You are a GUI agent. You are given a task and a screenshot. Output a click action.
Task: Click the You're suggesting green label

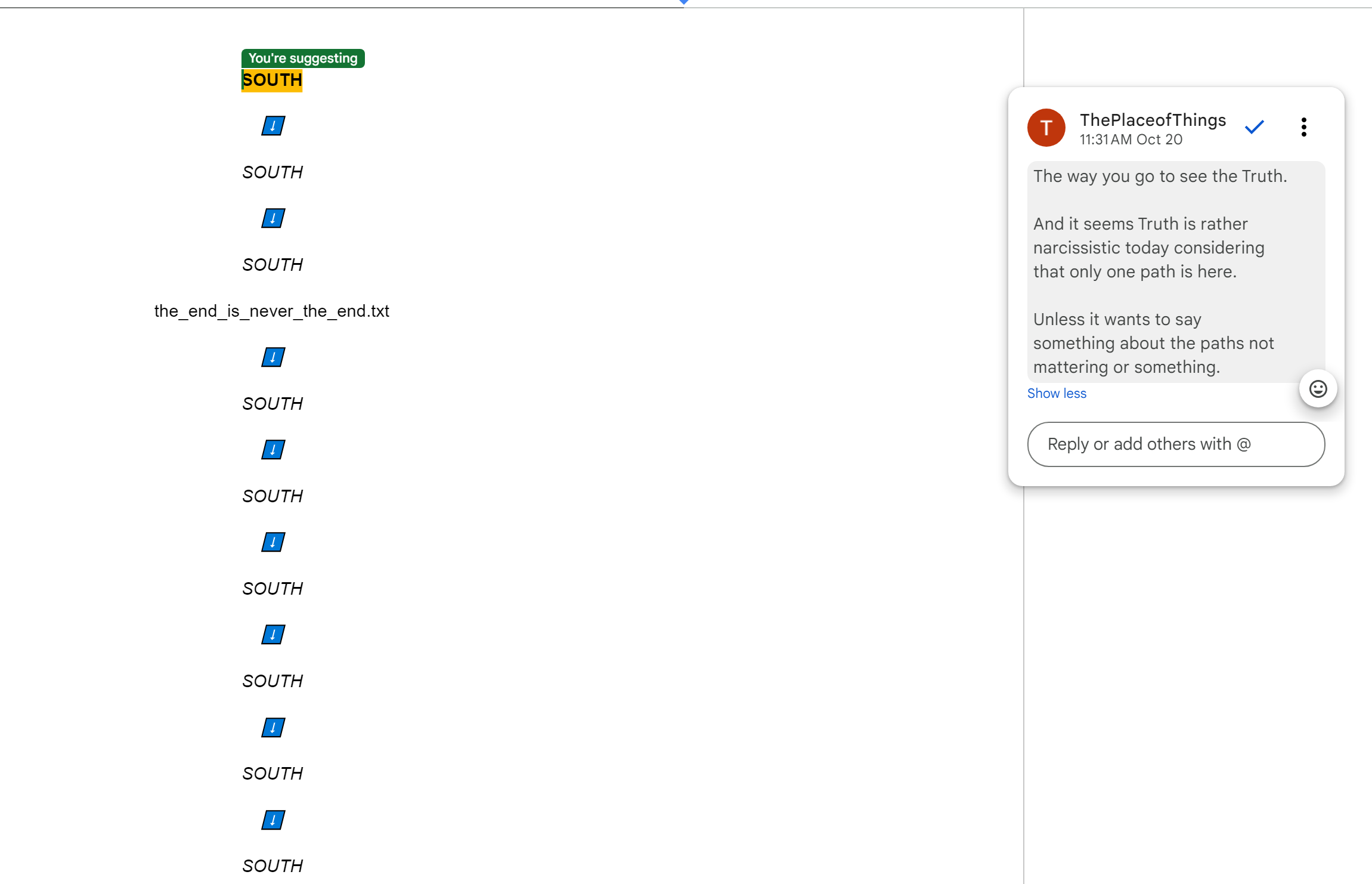[x=303, y=58]
